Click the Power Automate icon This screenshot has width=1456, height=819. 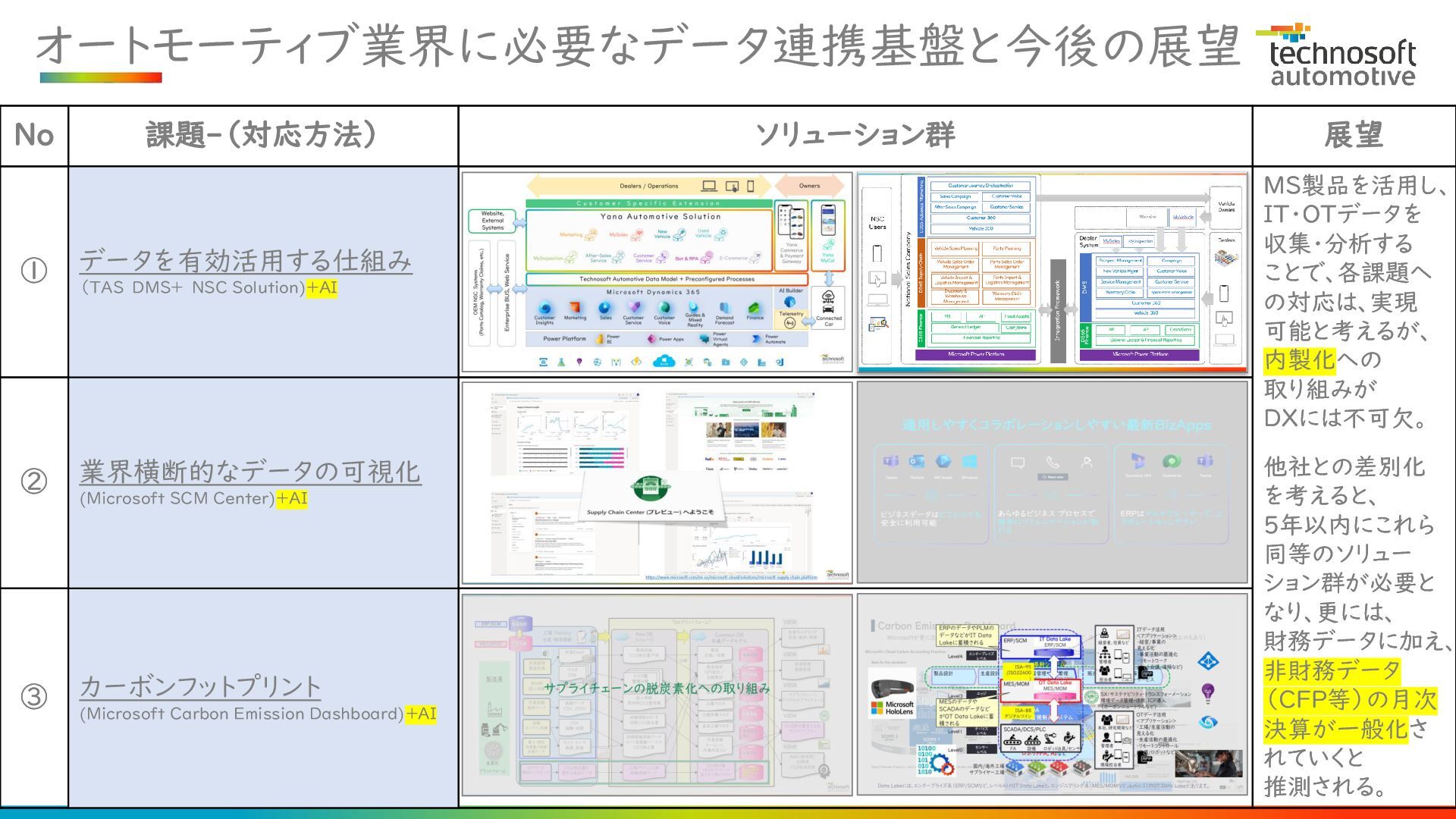tap(755, 338)
